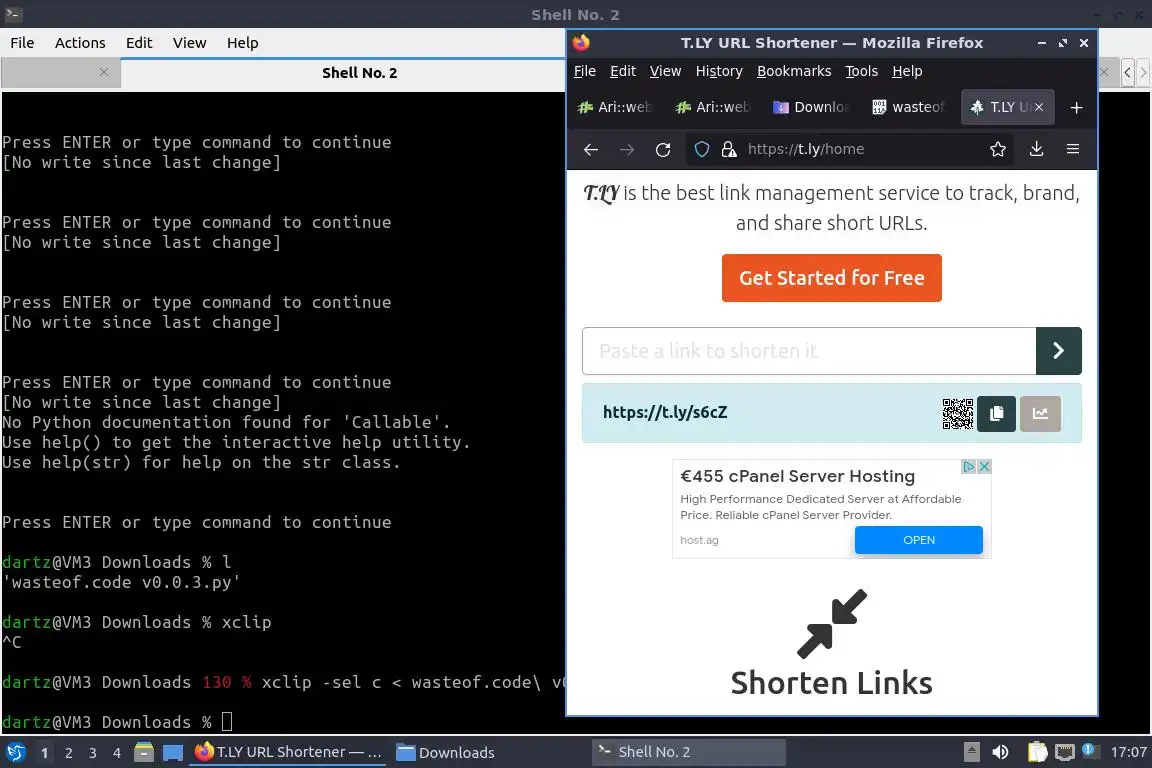
Task: Reload the T.LY page
Action: [663, 149]
